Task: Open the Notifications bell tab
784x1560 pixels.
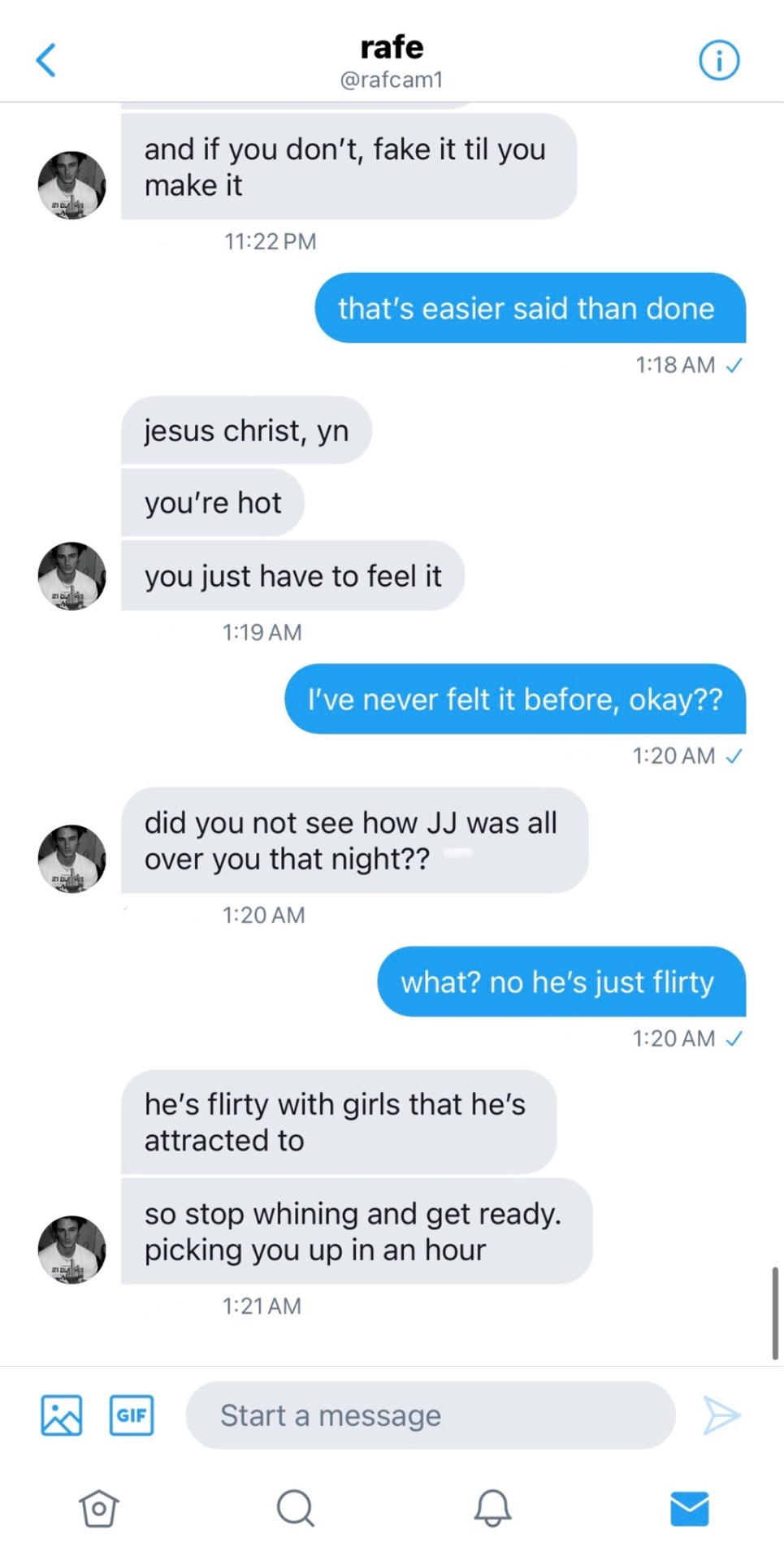Action: pyautogui.click(x=492, y=1509)
